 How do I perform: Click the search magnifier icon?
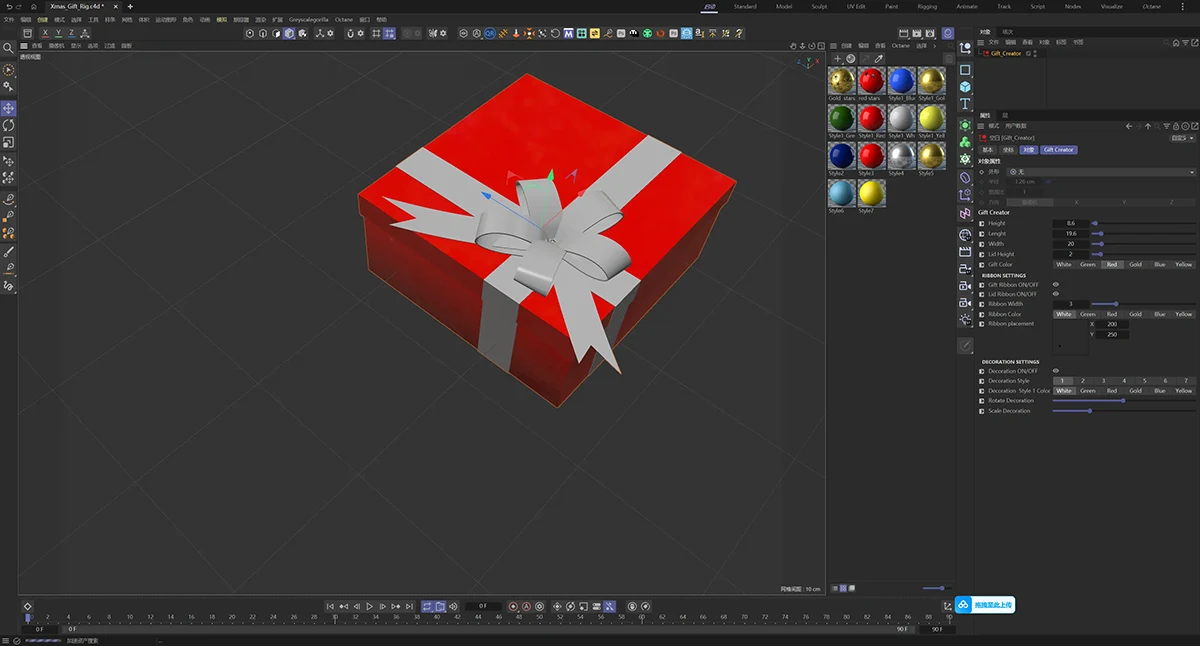point(8,48)
